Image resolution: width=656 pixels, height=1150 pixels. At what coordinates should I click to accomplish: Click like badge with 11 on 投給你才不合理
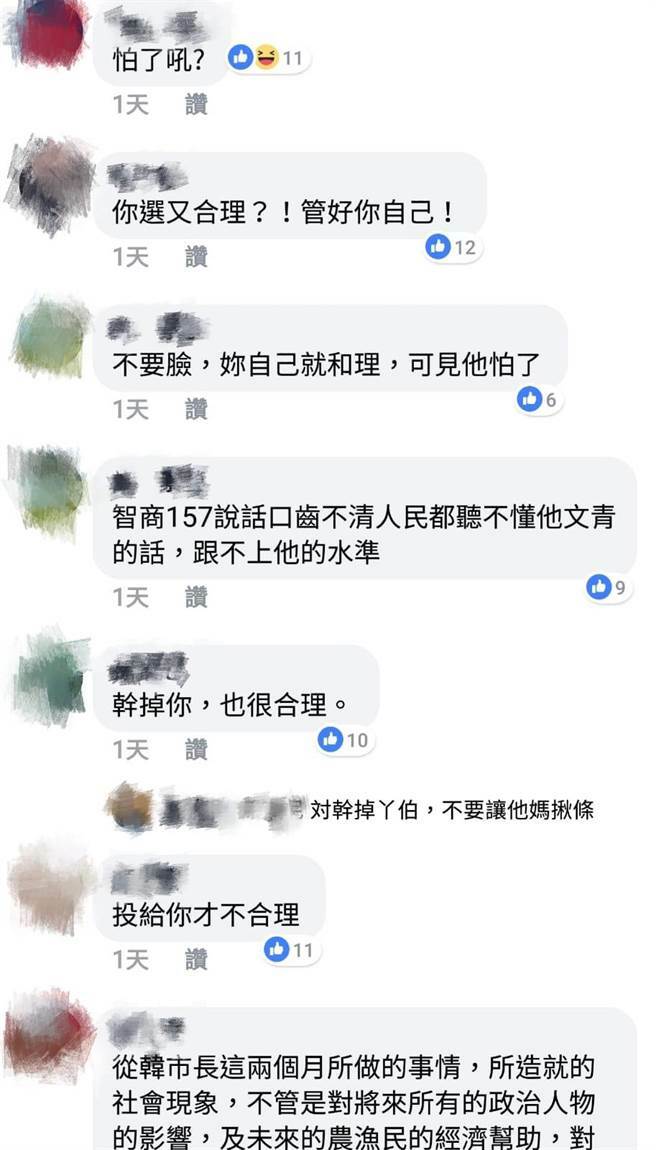tap(291, 951)
